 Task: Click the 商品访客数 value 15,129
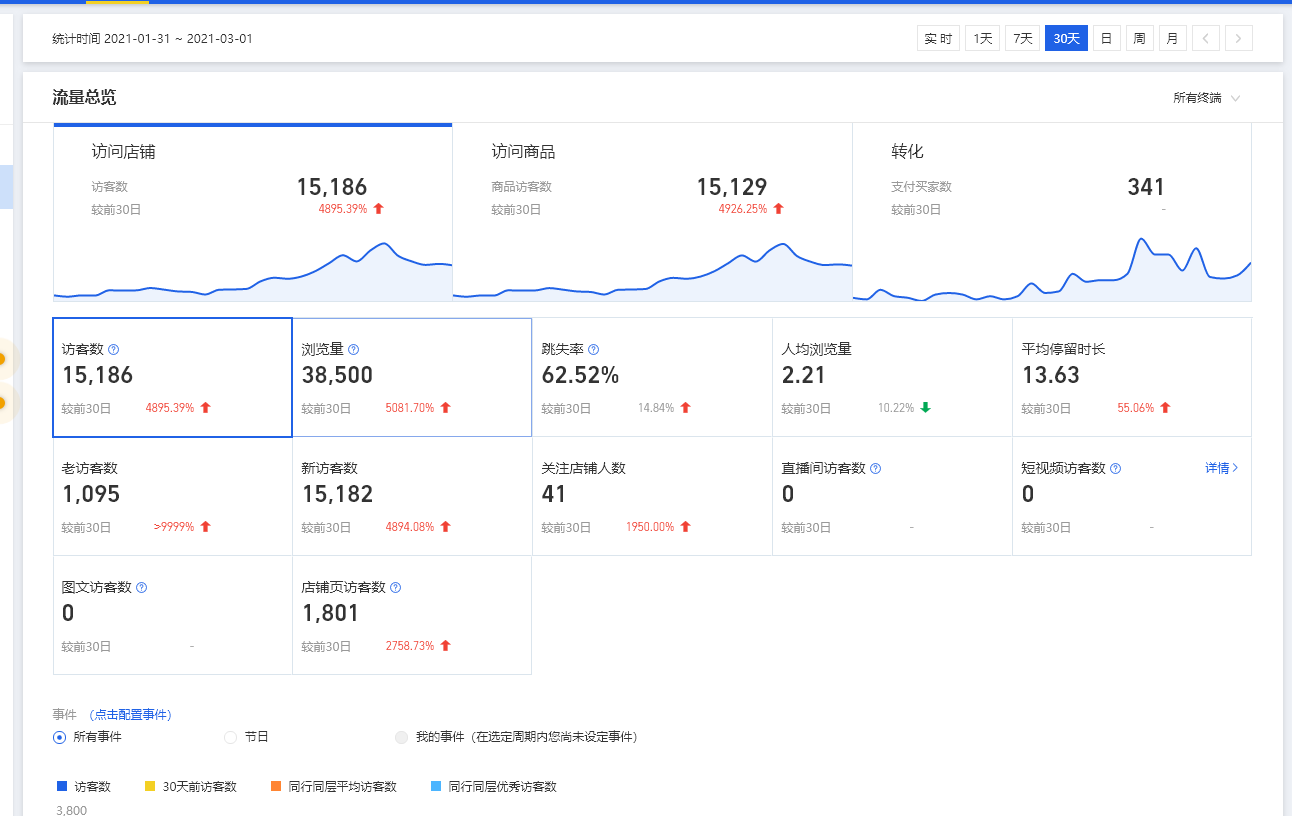tap(732, 187)
